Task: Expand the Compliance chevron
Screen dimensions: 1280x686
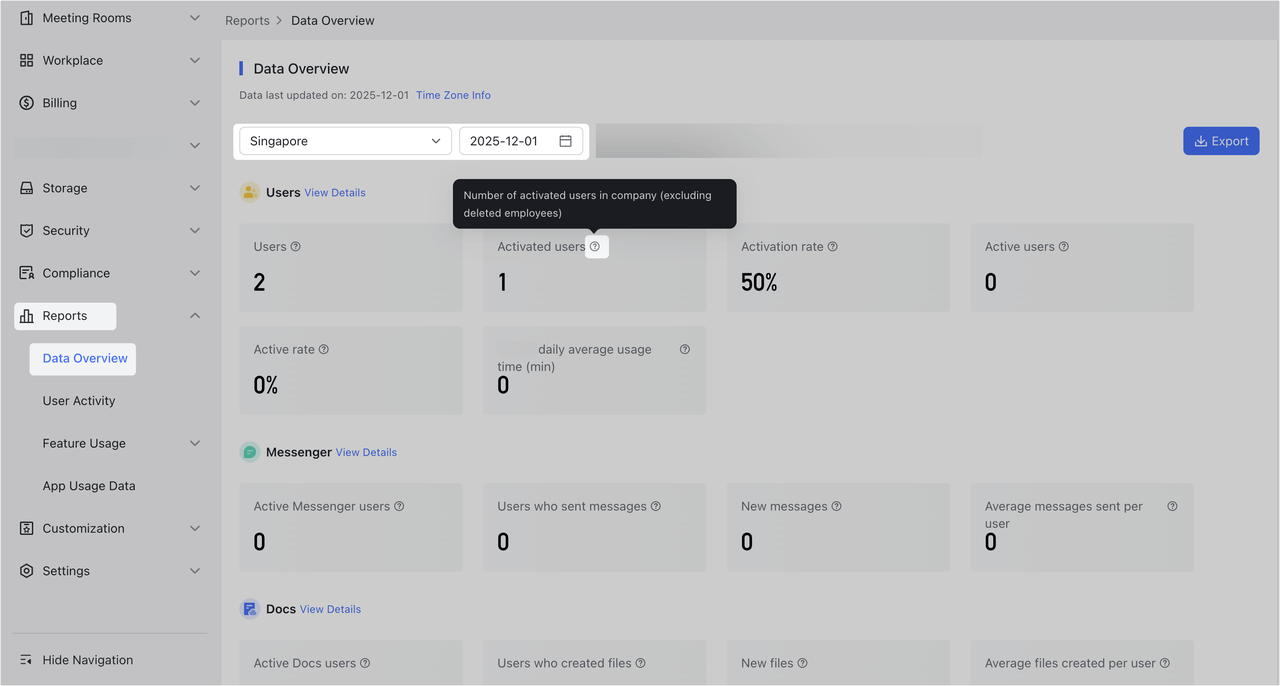Action: click(195, 273)
